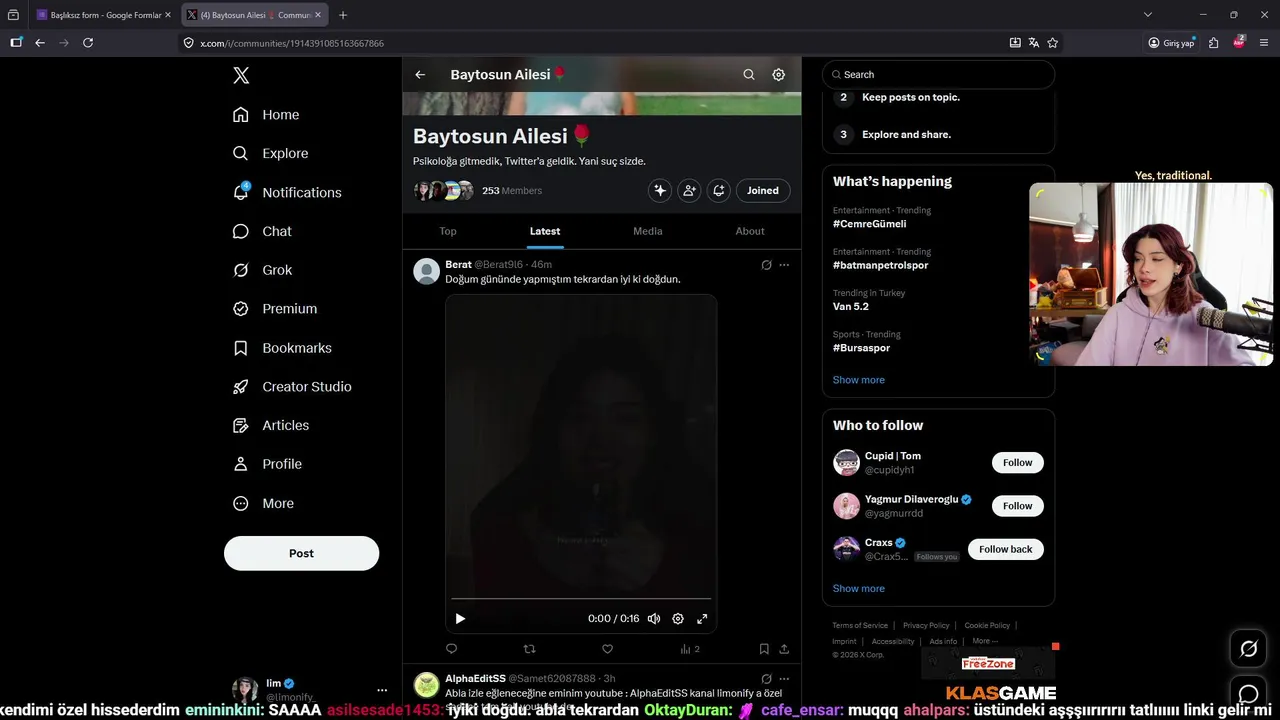Open Grok from the sidebar

click(263, 270)
